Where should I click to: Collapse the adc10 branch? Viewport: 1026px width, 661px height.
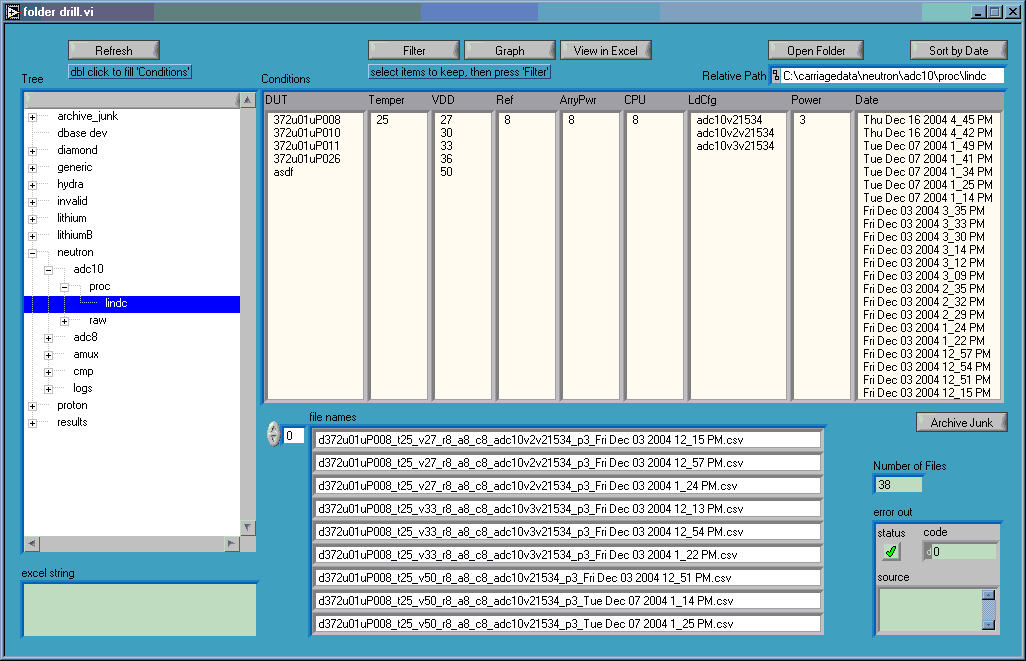[46, 269]
